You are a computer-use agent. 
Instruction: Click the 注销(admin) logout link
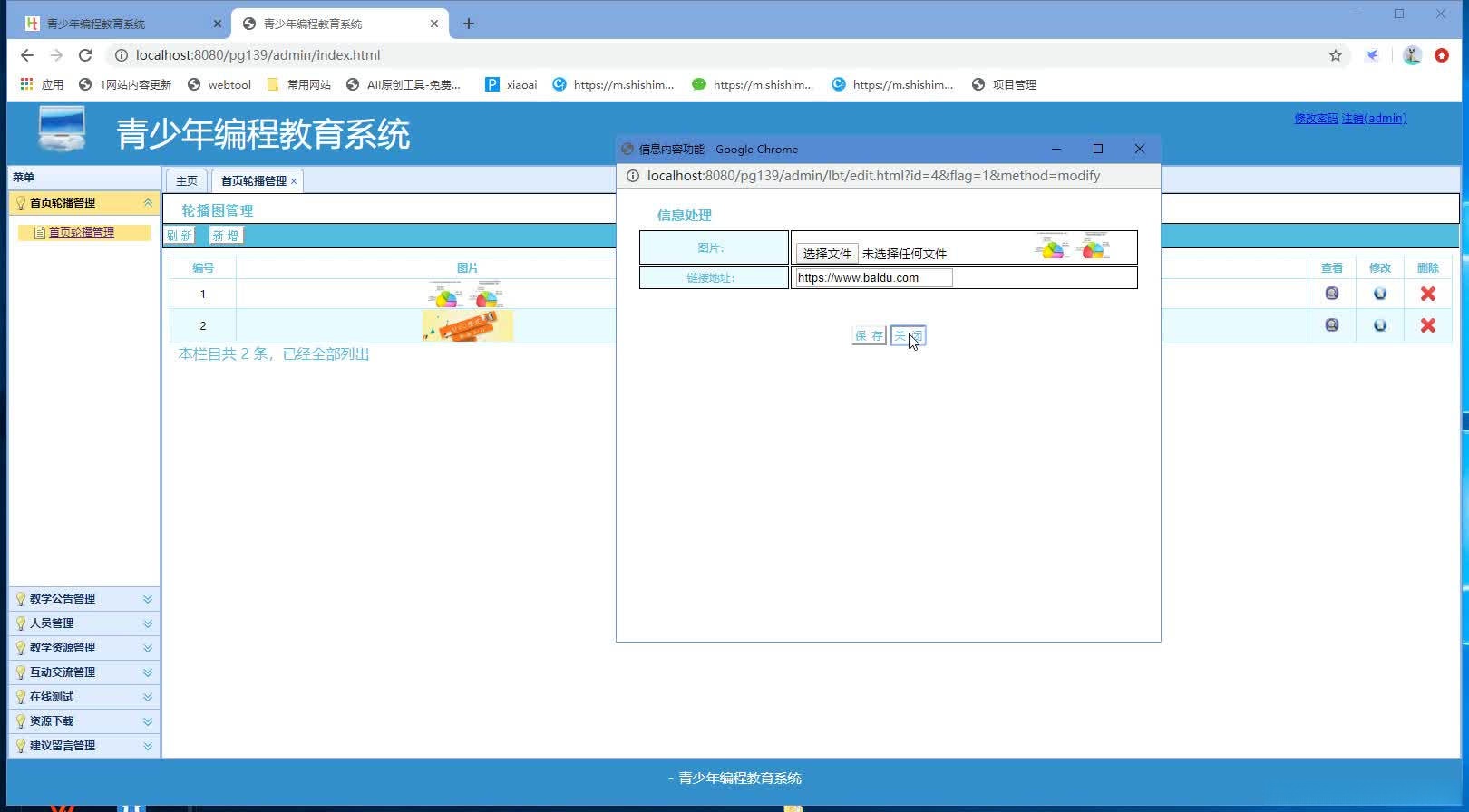tap(1374, 119)
